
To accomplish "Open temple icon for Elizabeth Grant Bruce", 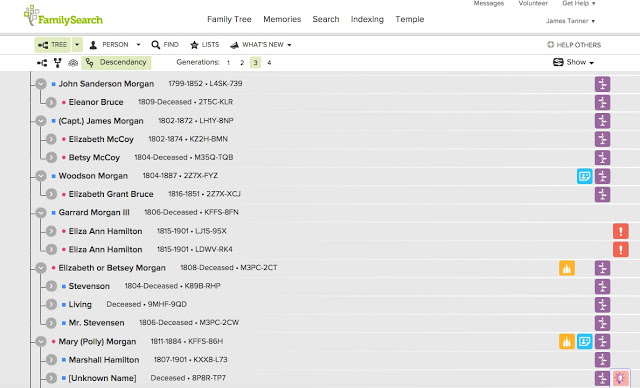I will (602, 195).
